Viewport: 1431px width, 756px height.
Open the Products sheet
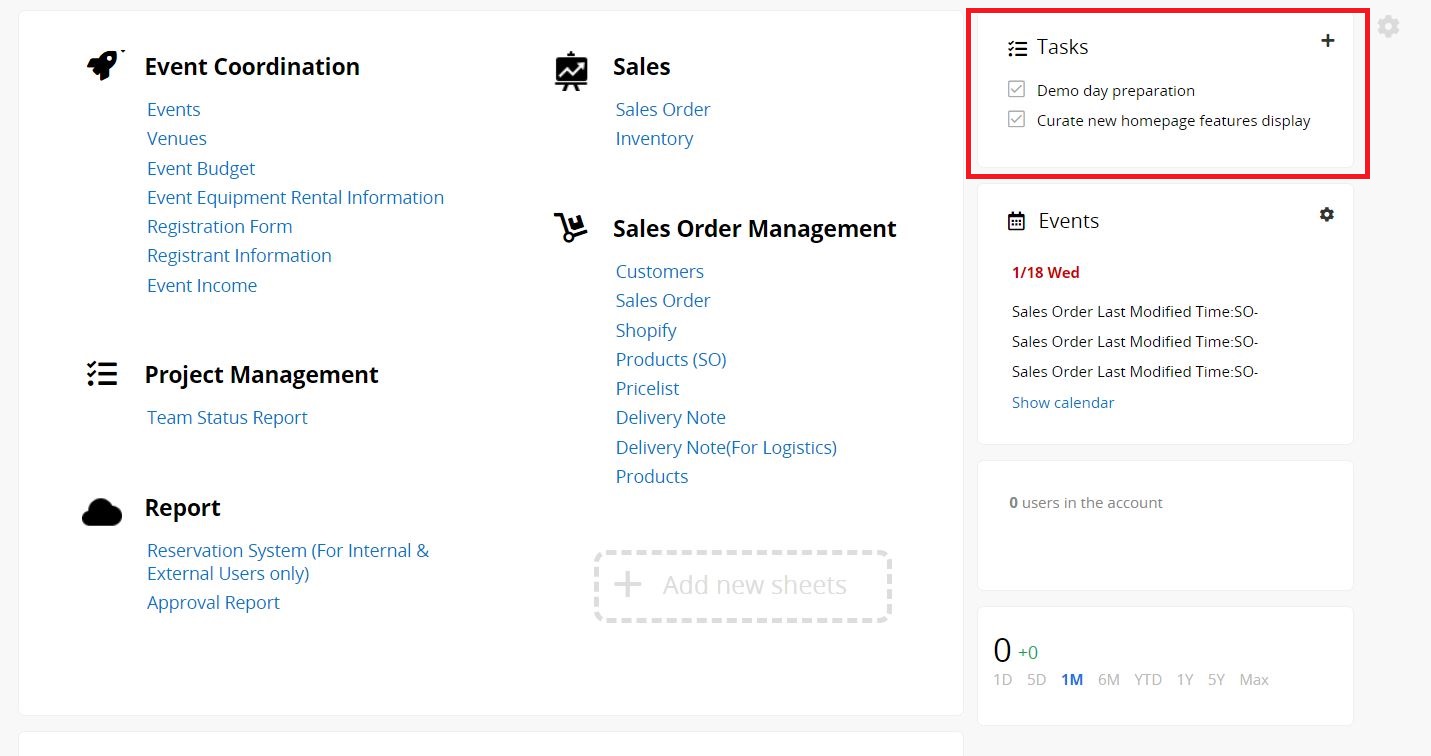pyautogui.click(x=652, y=477)
